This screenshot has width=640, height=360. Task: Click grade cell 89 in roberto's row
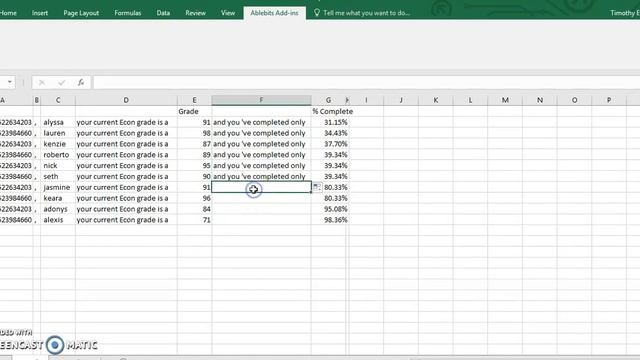coord(194,155)
